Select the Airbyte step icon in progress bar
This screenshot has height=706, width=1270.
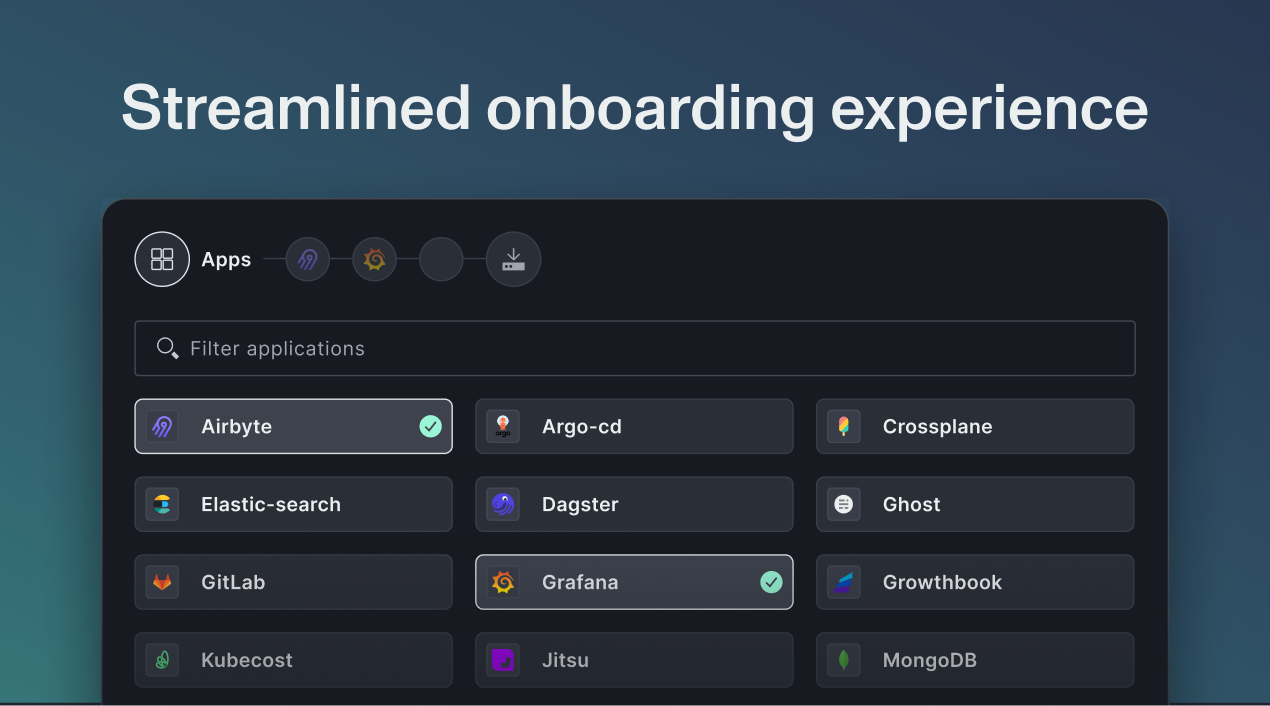coord(308,259)
